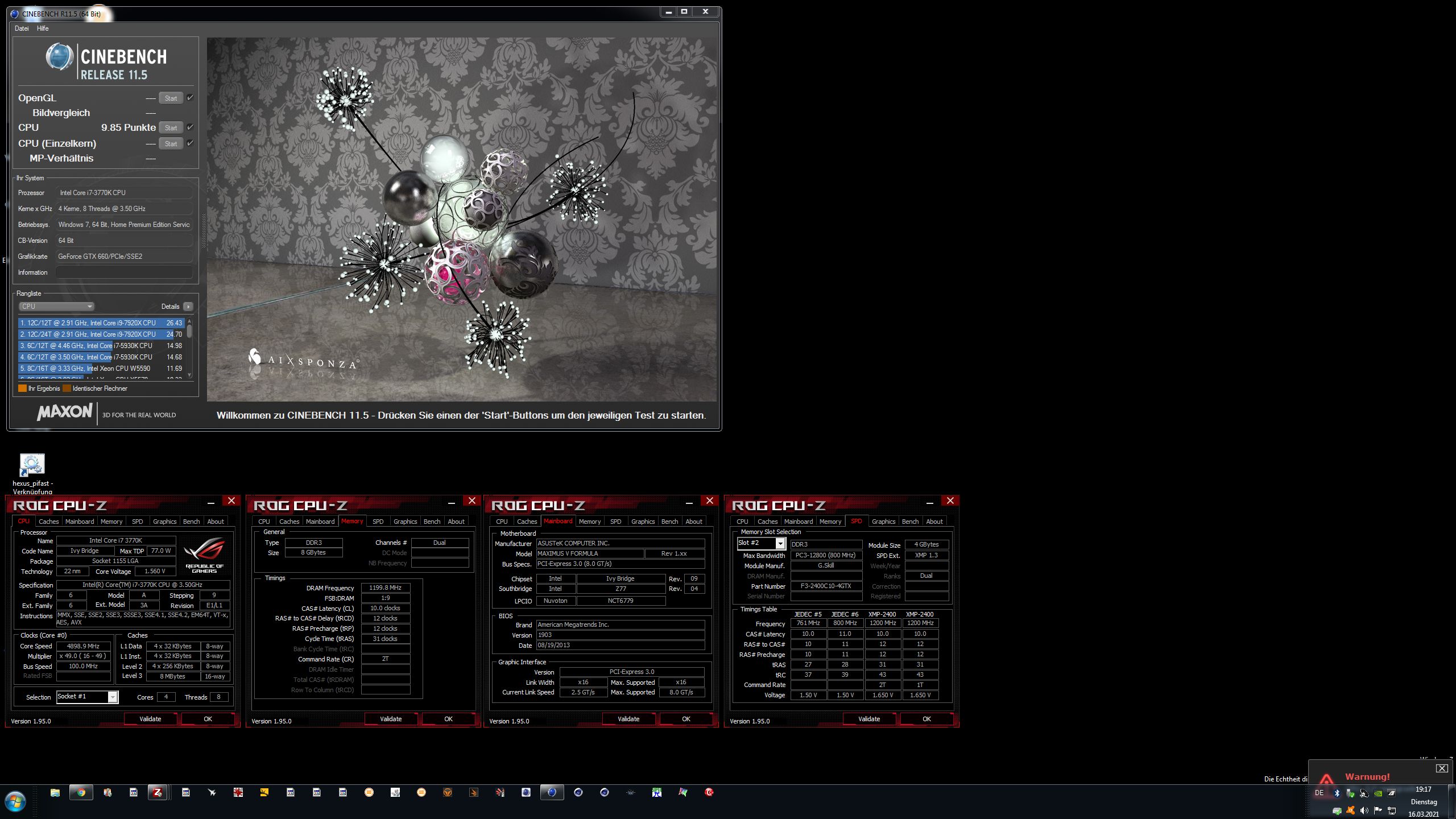This screenshot has height=819, width=1456.
Task: Click the orange Ihr Ergebnis legend swatch
Action: [23, 388]
